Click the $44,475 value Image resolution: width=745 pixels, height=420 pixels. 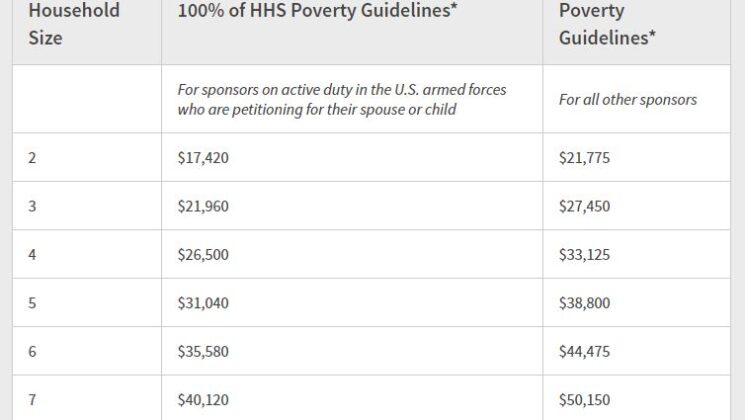coord(584,352)
